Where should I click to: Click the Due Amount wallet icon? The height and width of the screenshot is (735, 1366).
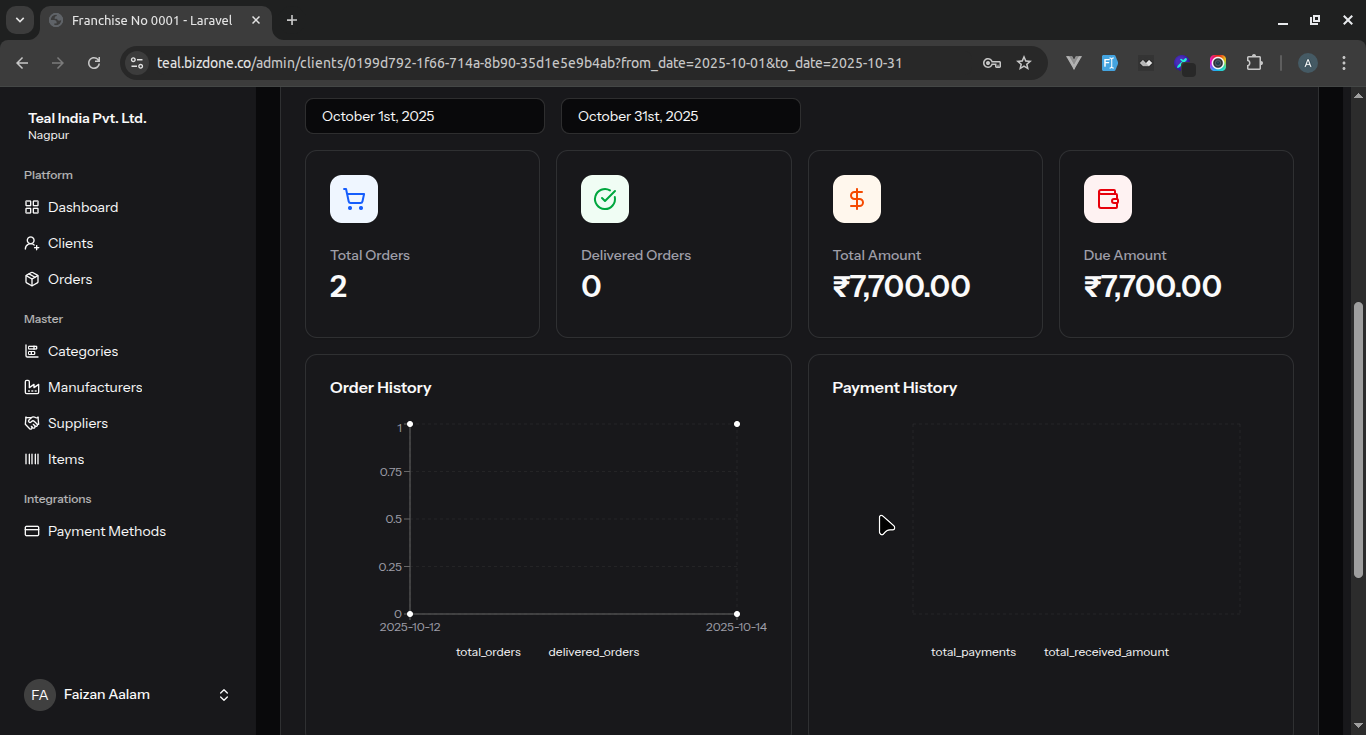(x=1108, y=199)
